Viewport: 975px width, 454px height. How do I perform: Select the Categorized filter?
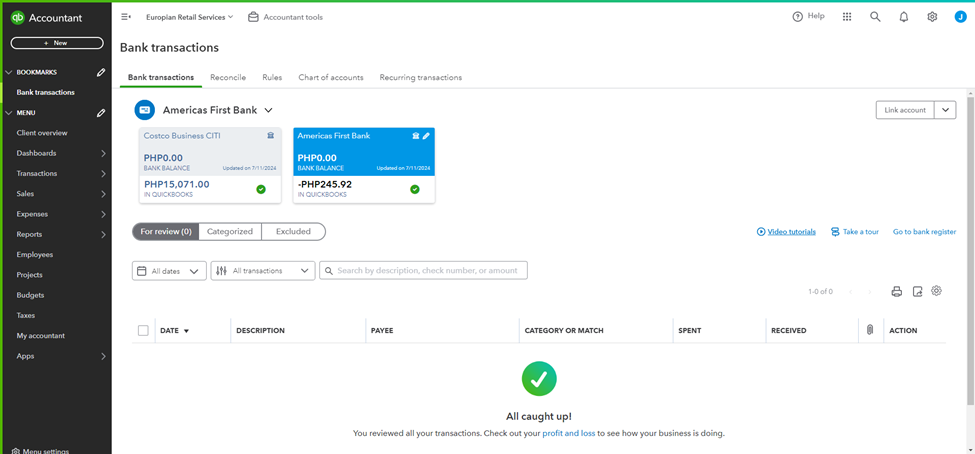point(230,231)
